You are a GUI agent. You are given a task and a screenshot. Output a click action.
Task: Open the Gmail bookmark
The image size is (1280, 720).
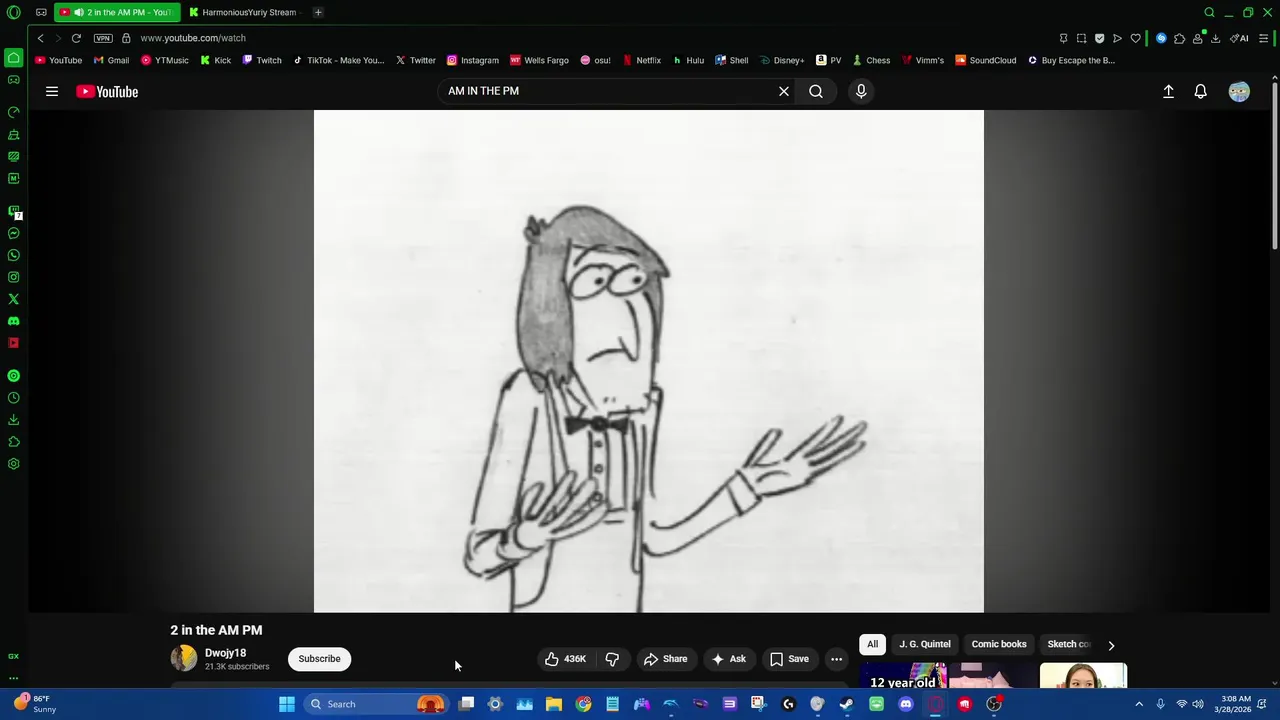click(111, 60)
